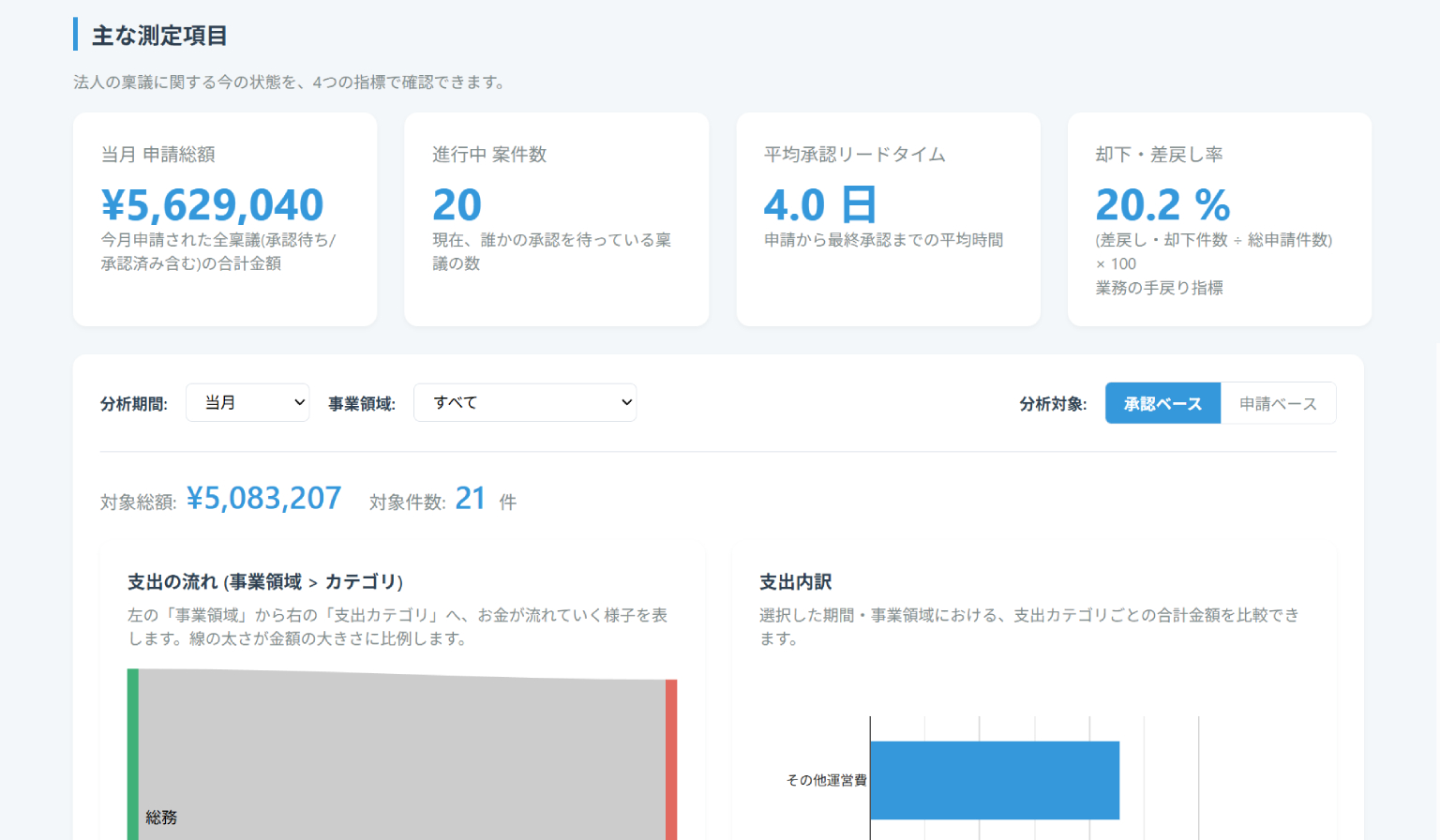Image resolution: width=1440 pixels, height=840 pixels.
Task: Select the 対象件数 count of 21 件
Action: pos(471,498)
